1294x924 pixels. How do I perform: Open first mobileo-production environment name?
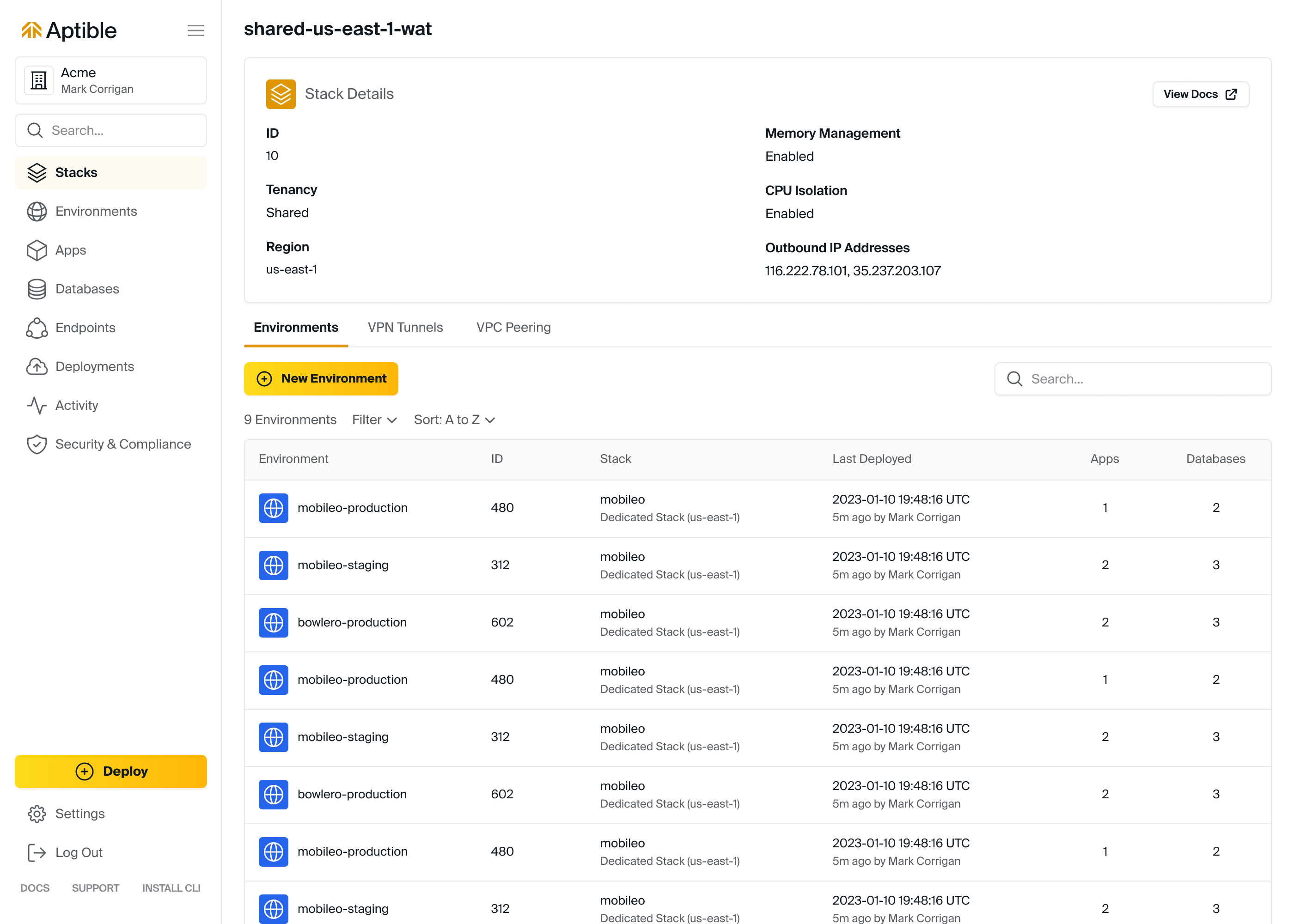[x=352, y=508]
